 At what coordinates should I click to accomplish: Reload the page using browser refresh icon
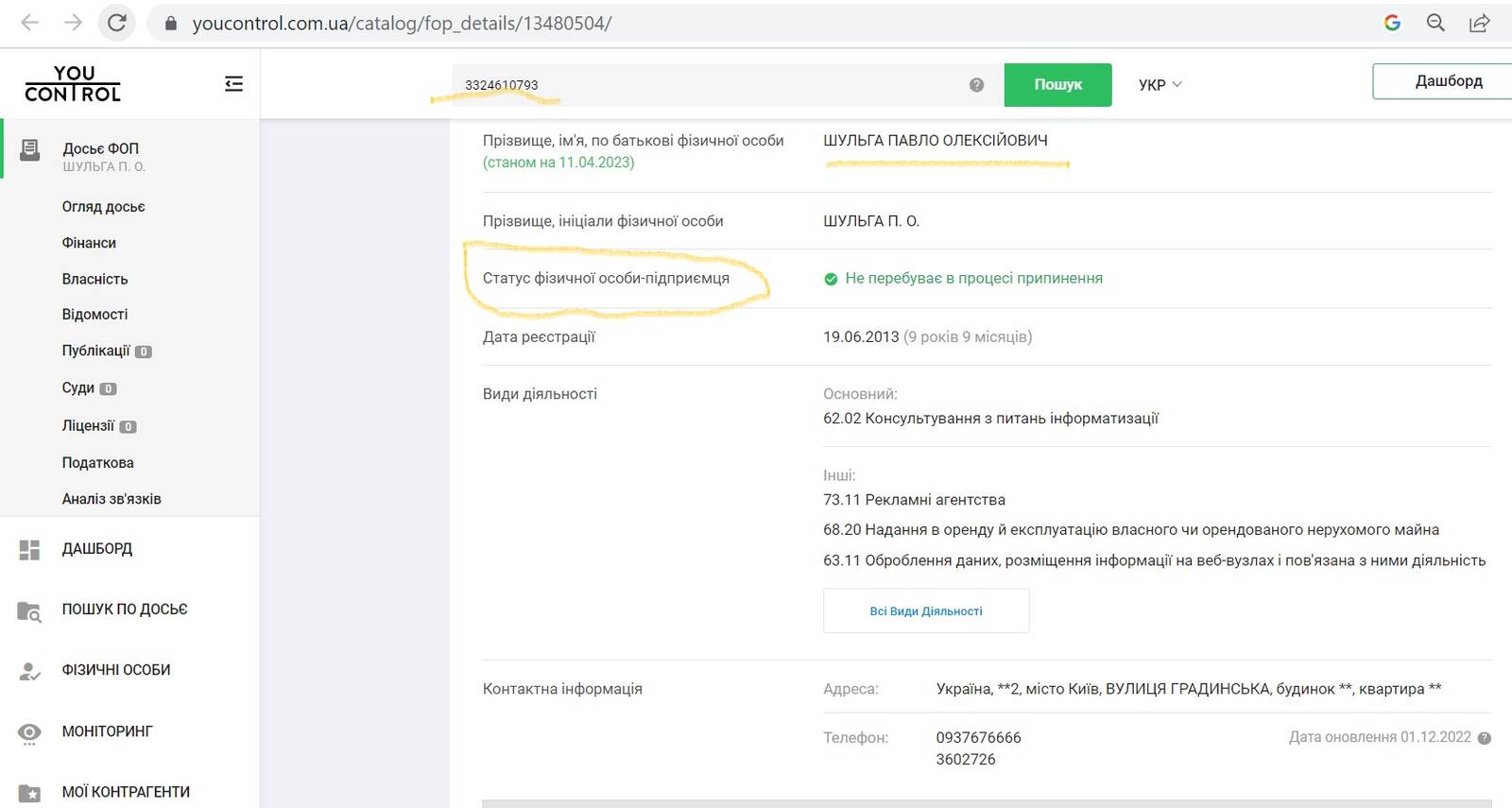coord(117,23)
